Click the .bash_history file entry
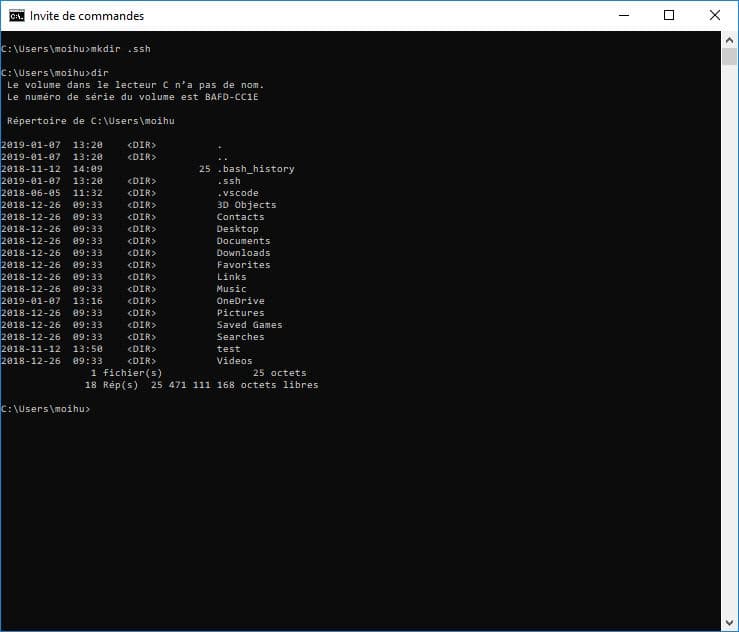This screenshot has width=739, height=632. click(255, 169)
